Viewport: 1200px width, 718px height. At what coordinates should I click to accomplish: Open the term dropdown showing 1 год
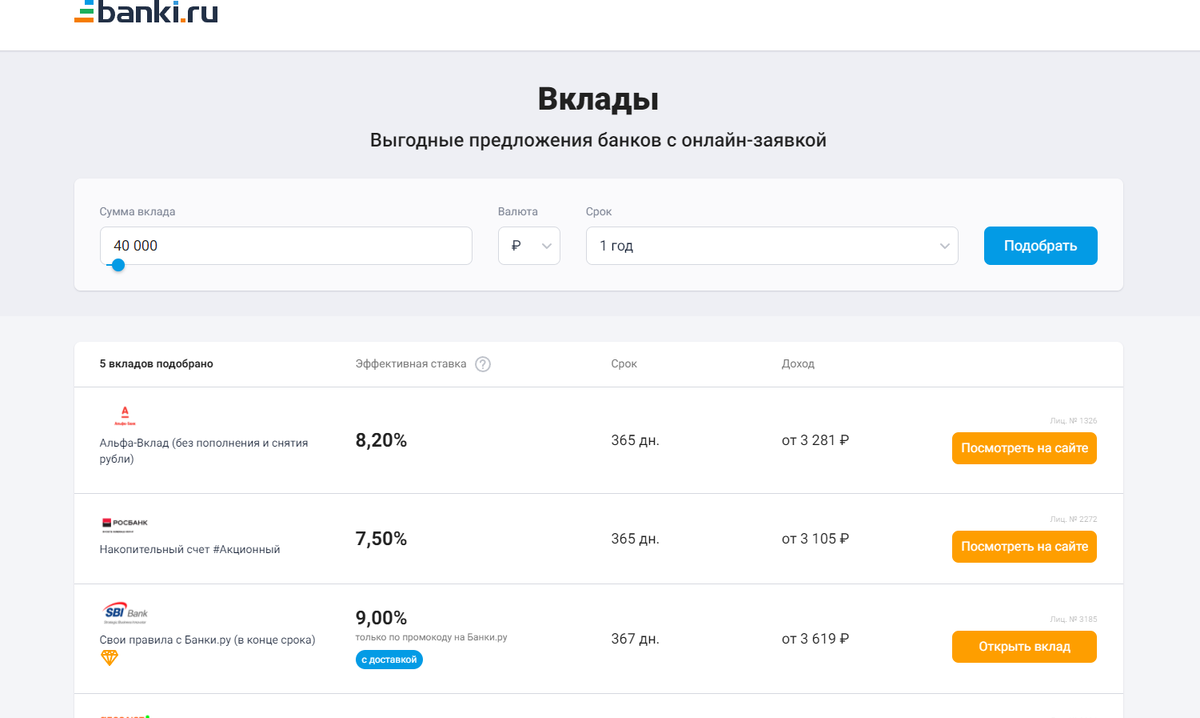tap(772, 246)
